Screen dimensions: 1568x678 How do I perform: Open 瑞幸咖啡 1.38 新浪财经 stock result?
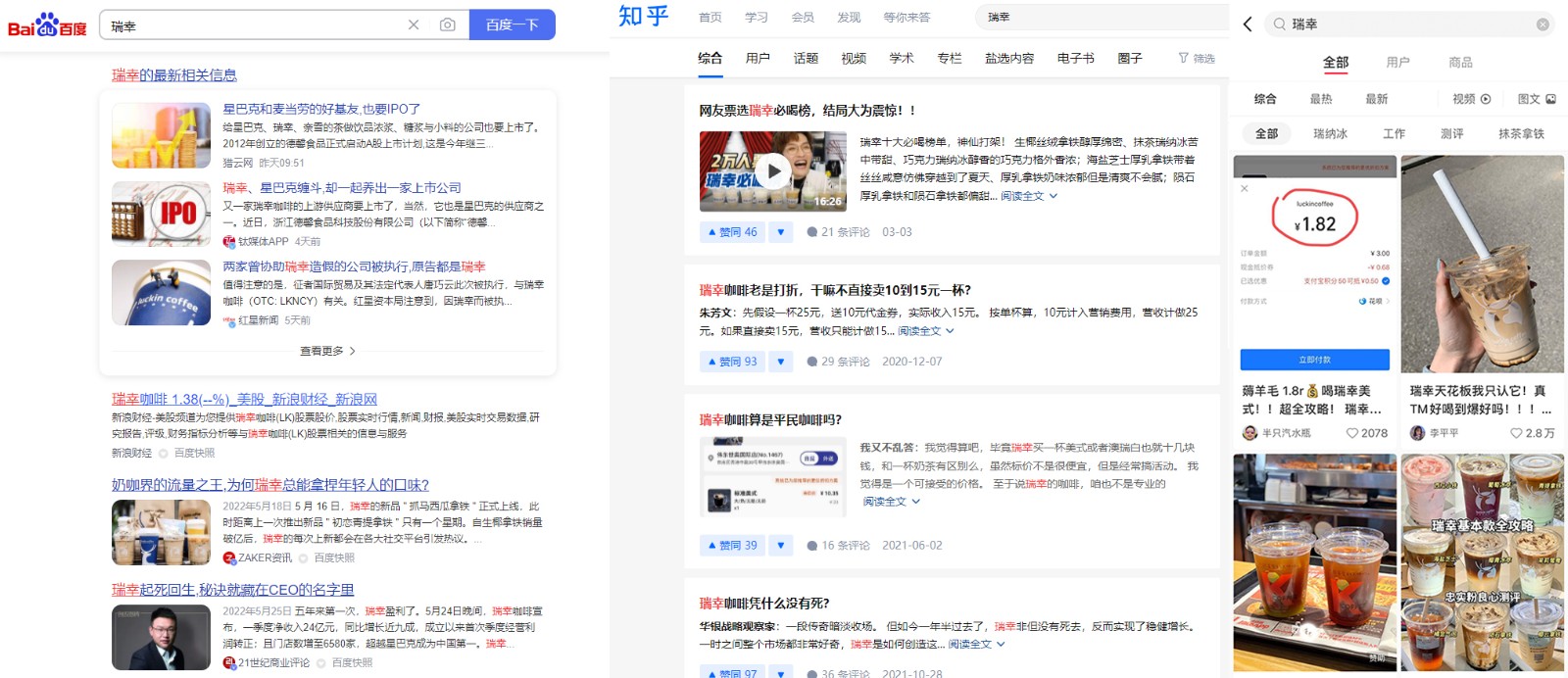[244, 400]
